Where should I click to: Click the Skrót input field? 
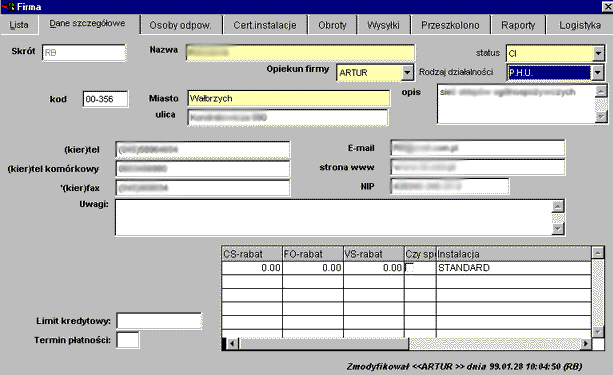pyautogui.click(x=84, y=52)
